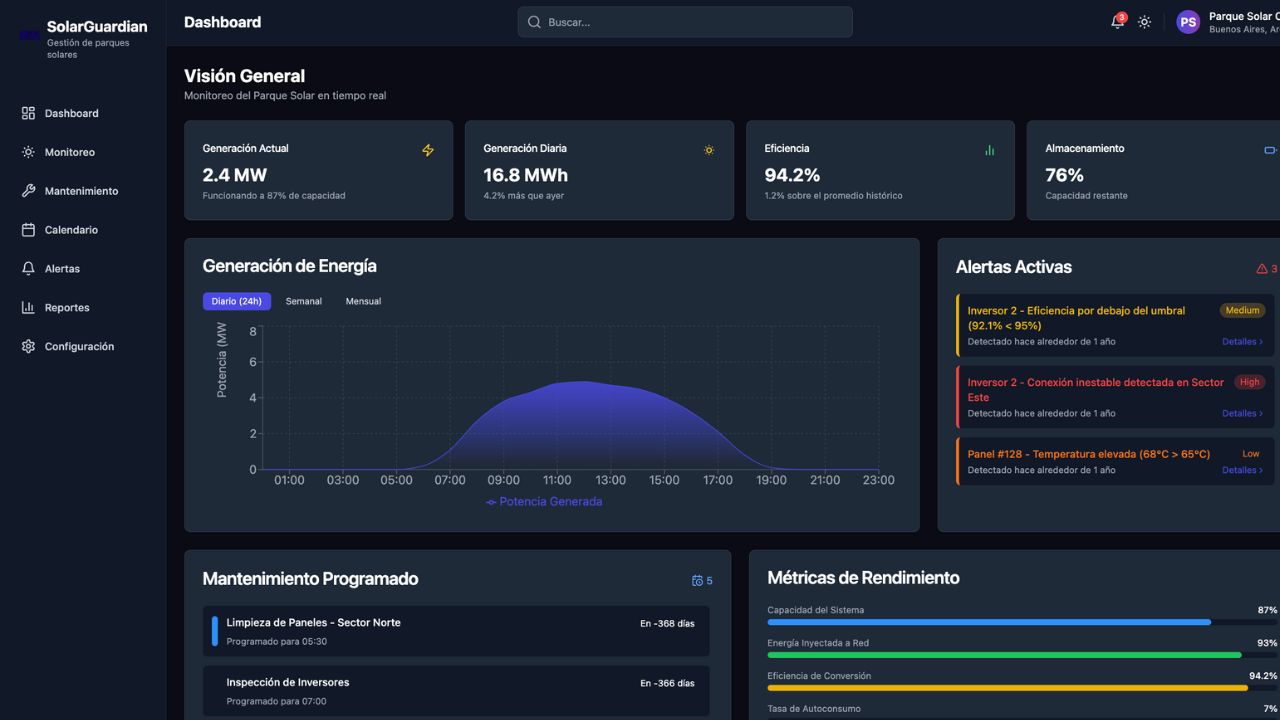1280x720 pixels.
Task: Click the Mantenimiento wrench icon
Action: [x=28, y=191]
